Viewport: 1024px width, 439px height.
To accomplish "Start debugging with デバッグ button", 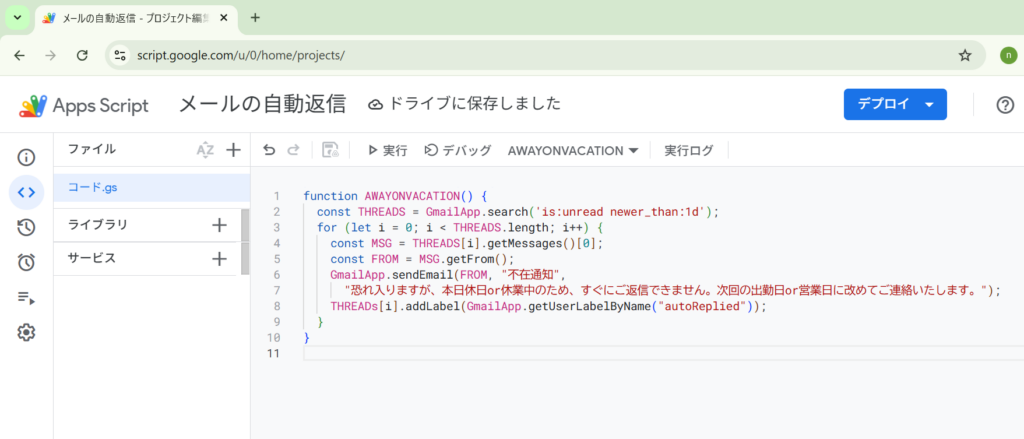I will pos(458,150).
